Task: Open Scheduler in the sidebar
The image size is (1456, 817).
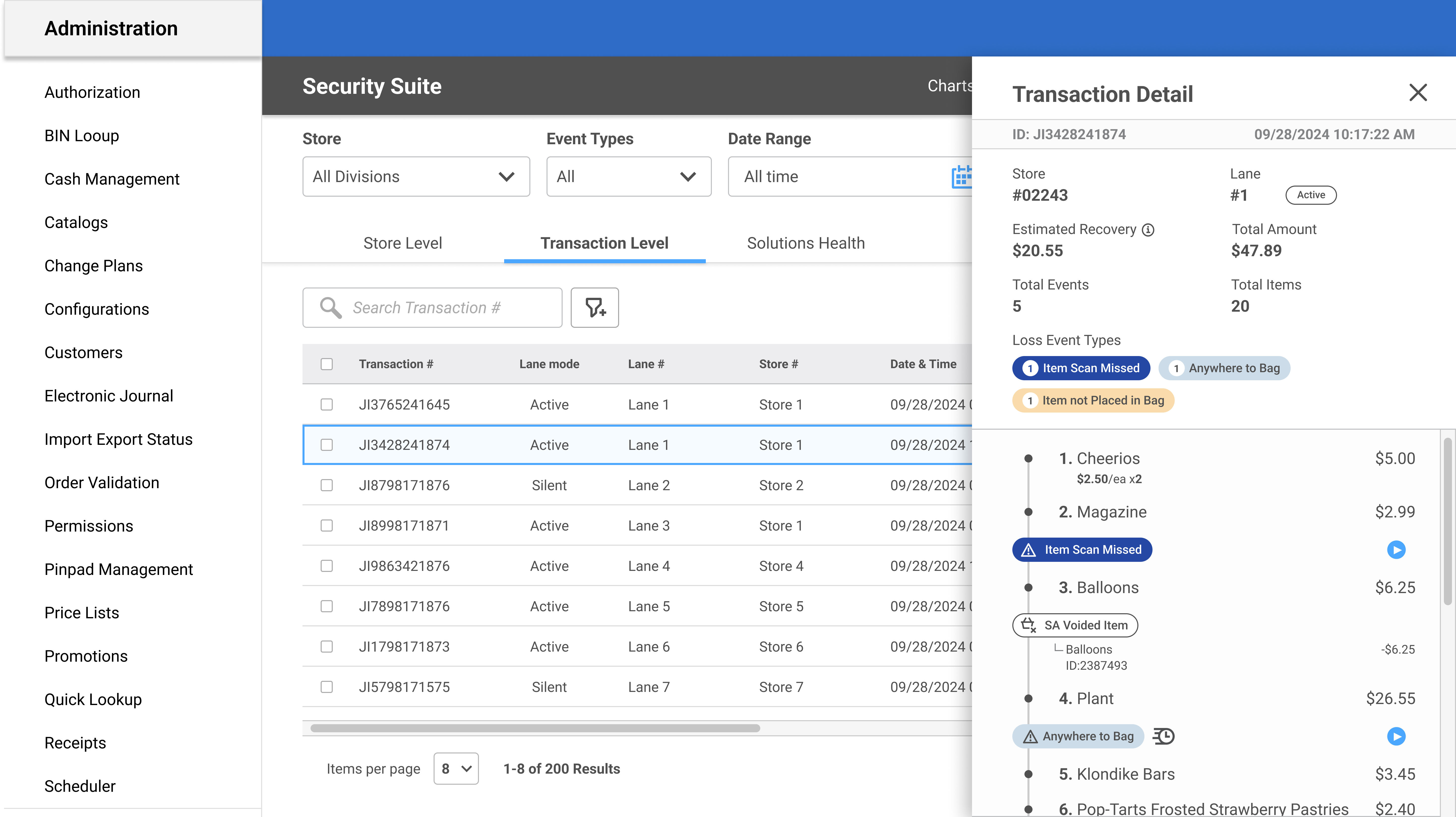Action: pos(80,786)
